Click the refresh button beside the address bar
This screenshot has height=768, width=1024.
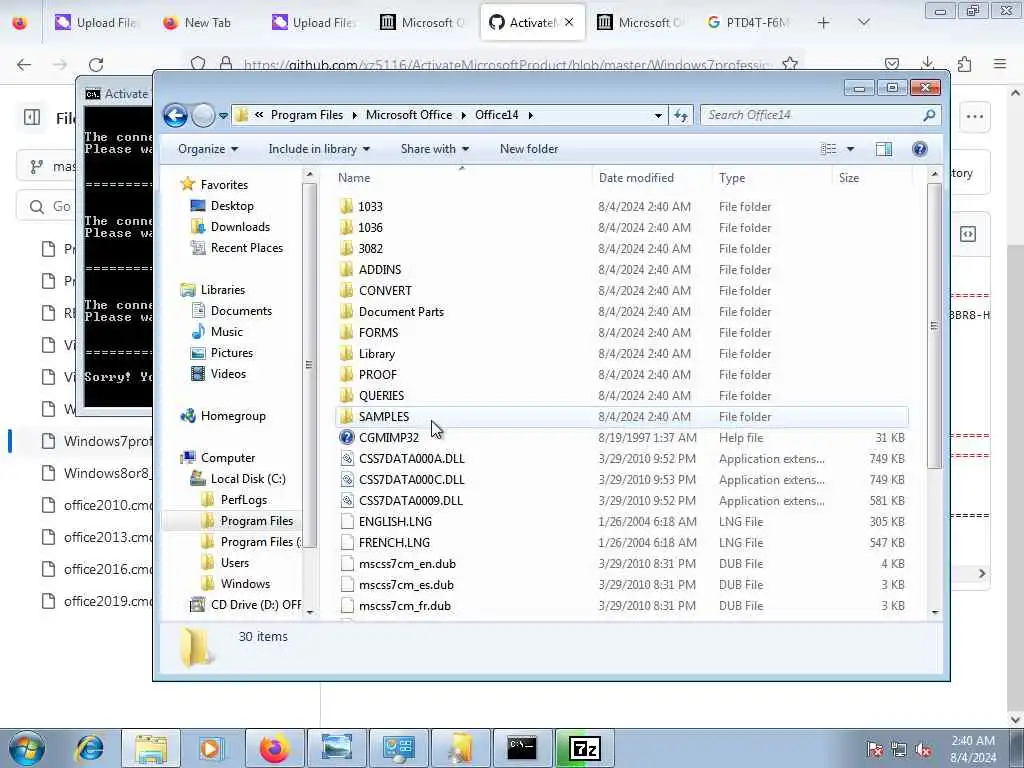tap(681, 115)
